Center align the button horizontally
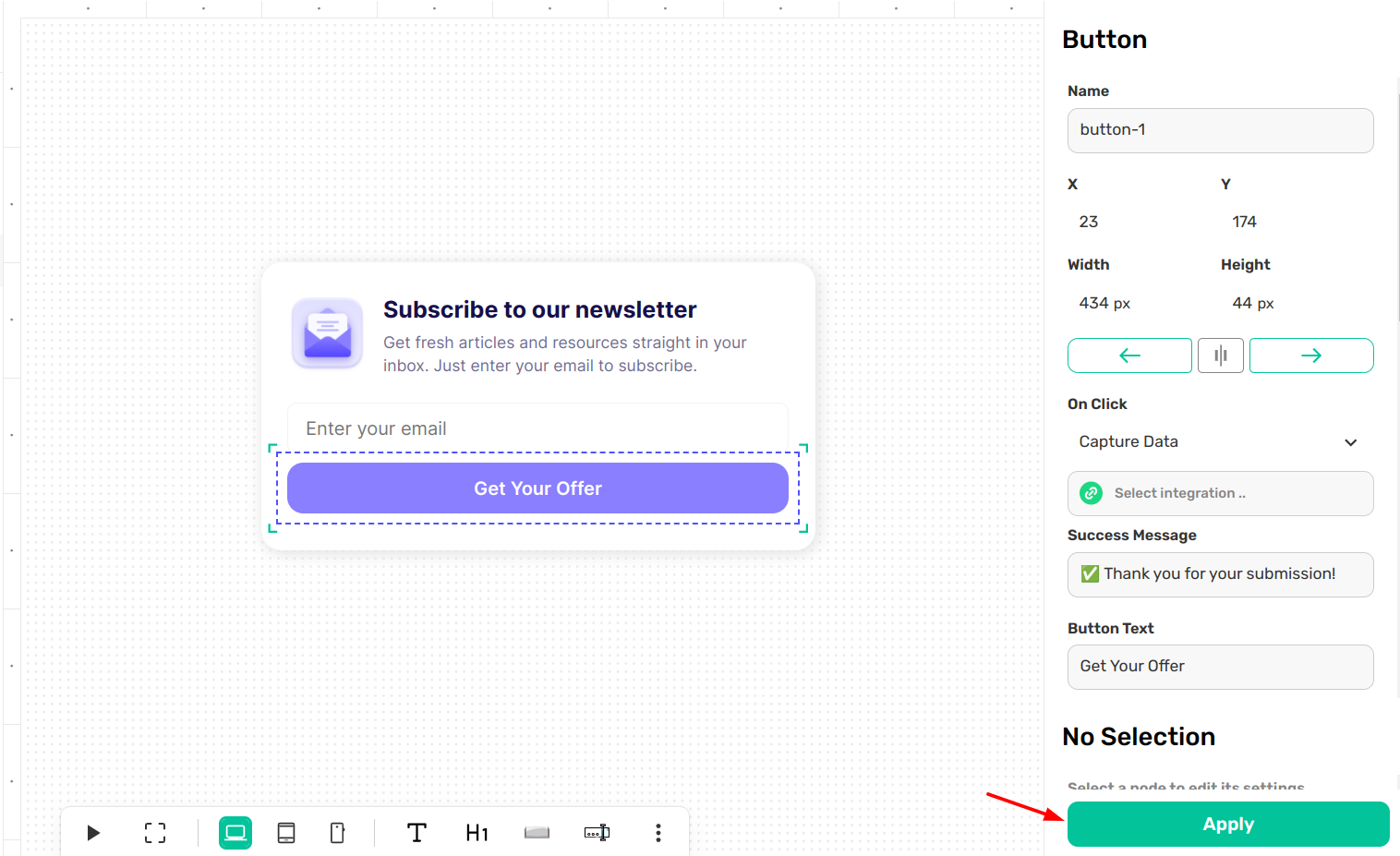1400x856 pixels. 1220,356
